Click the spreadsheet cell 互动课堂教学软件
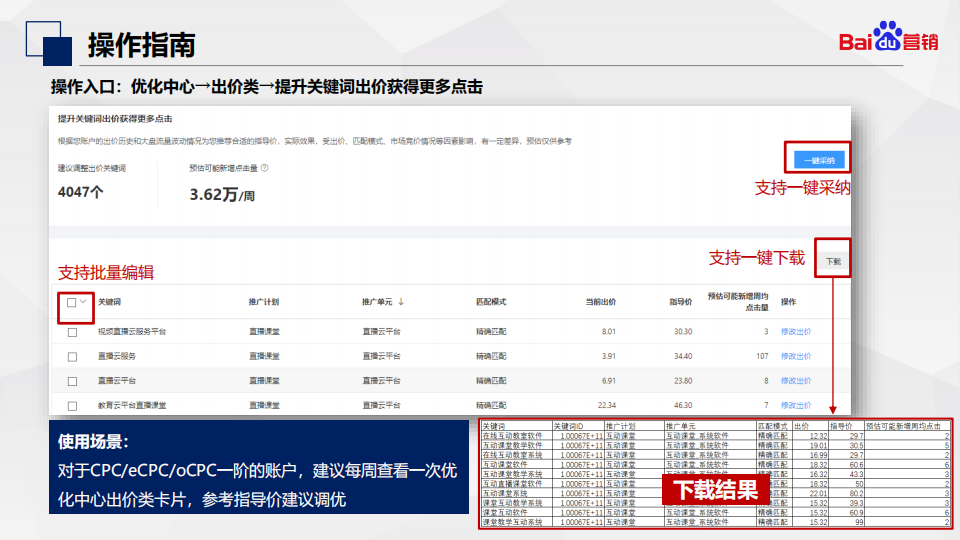The image size is (960, 540). tap(512, 446)
